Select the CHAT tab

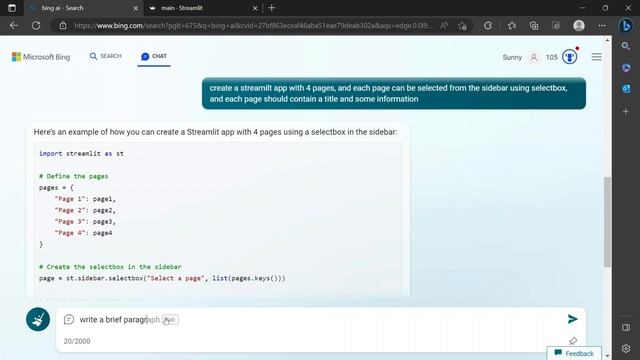click(154, 56)
